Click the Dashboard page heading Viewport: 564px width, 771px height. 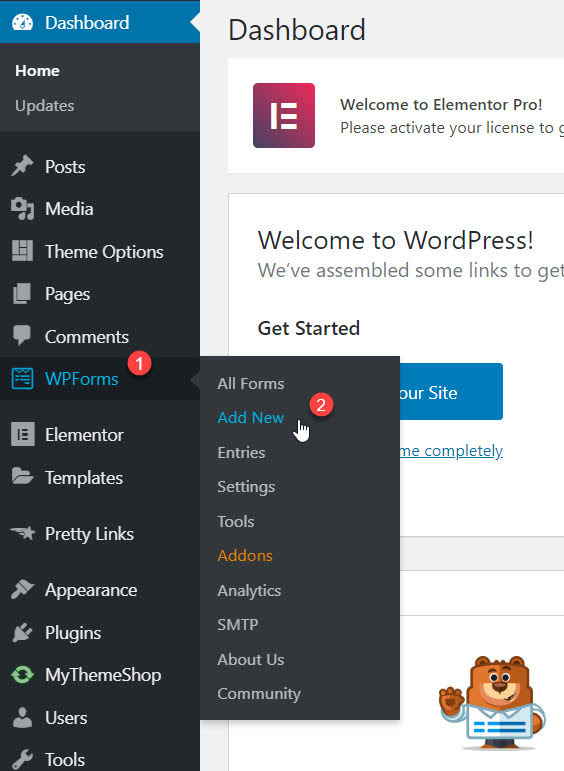click(297, 30)
